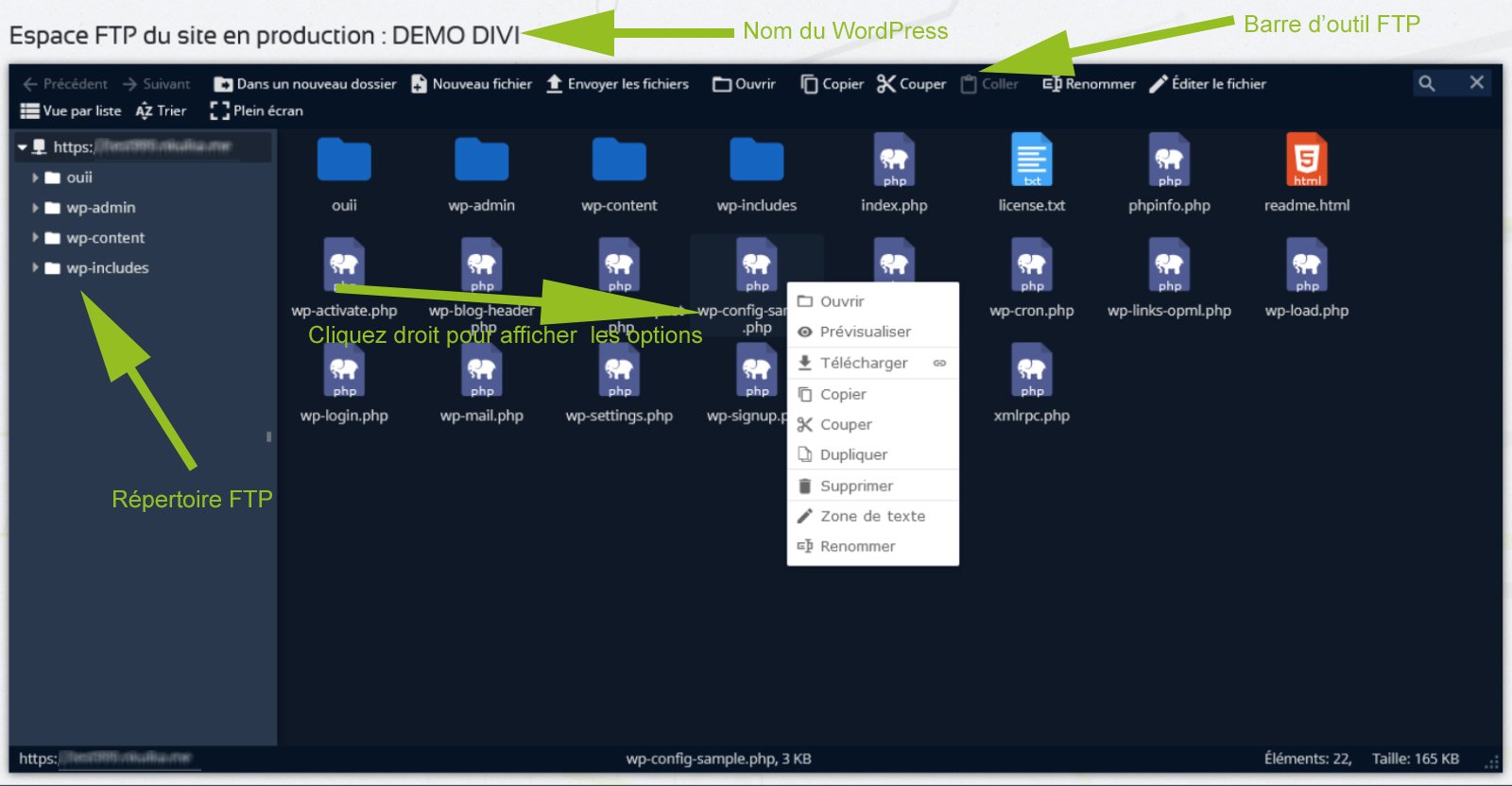Choose Renommer in the context menu
This screenshot has width=1512, height=786.
873,546
